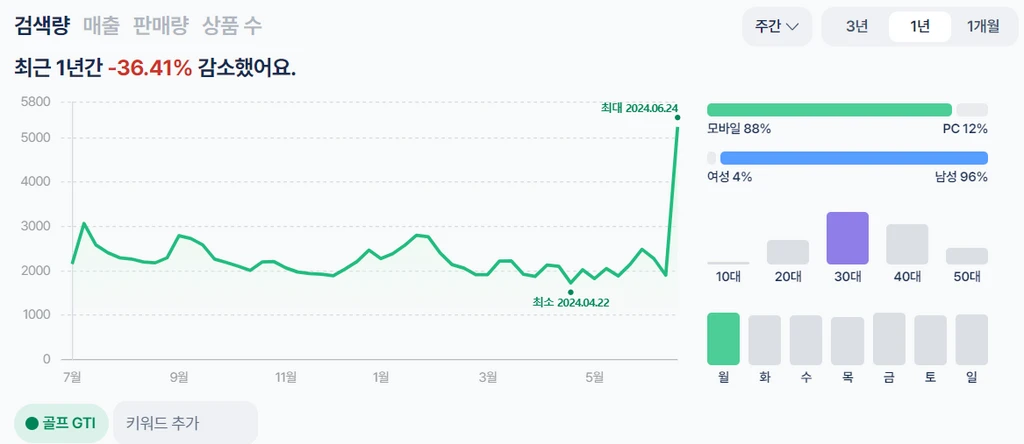Select the 3년 time range

click(856, 26)
